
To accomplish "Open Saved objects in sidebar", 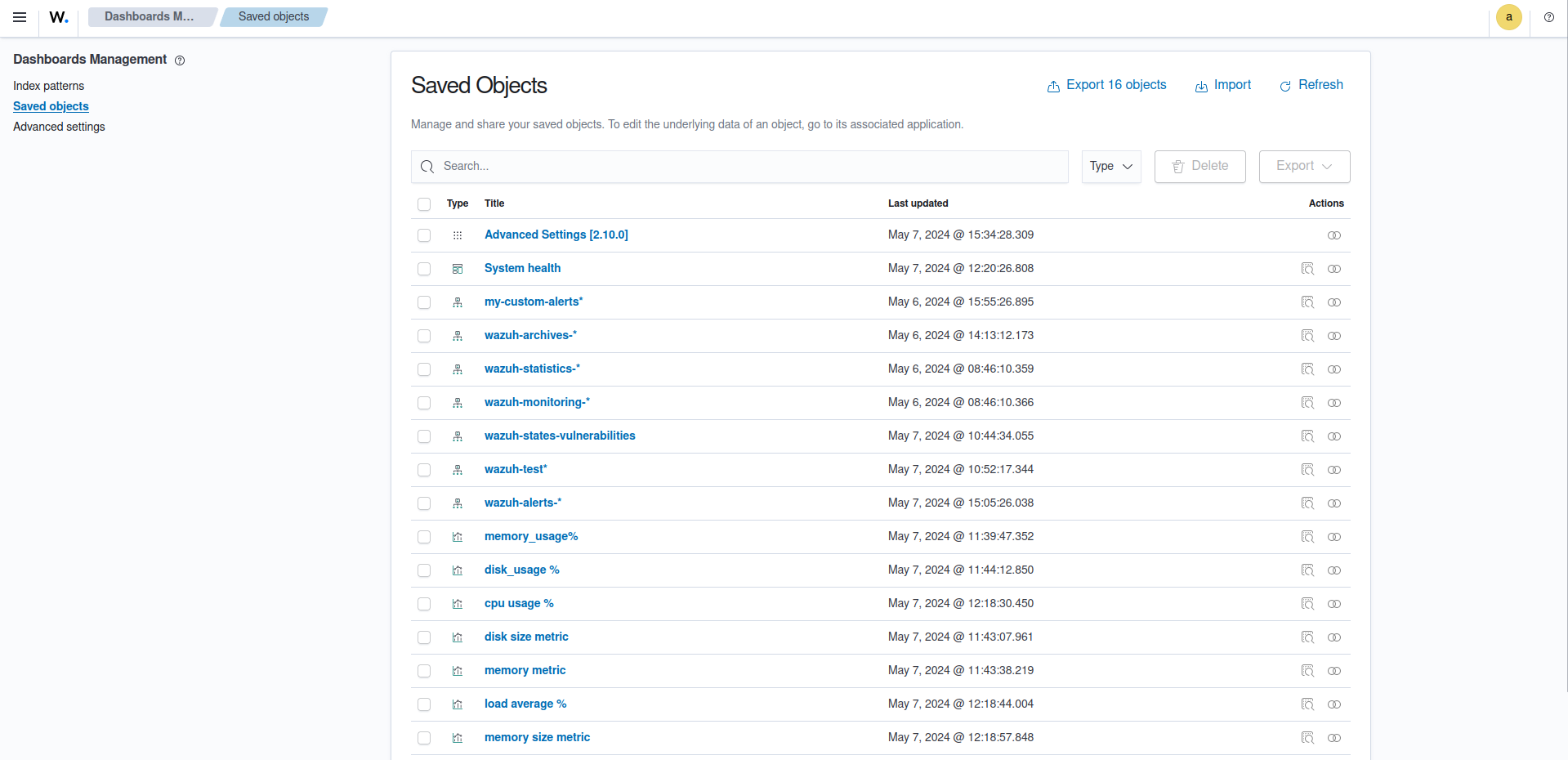I will click(x=51, y=106).
